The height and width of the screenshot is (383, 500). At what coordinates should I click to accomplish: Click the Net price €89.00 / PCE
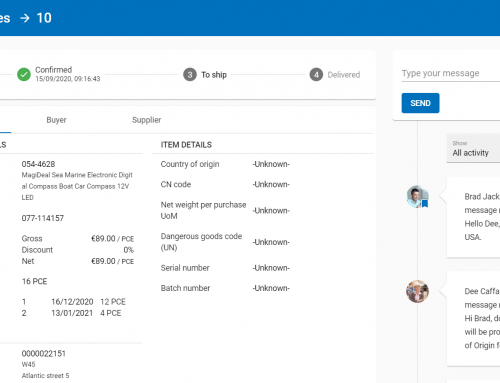coord(112,261)
